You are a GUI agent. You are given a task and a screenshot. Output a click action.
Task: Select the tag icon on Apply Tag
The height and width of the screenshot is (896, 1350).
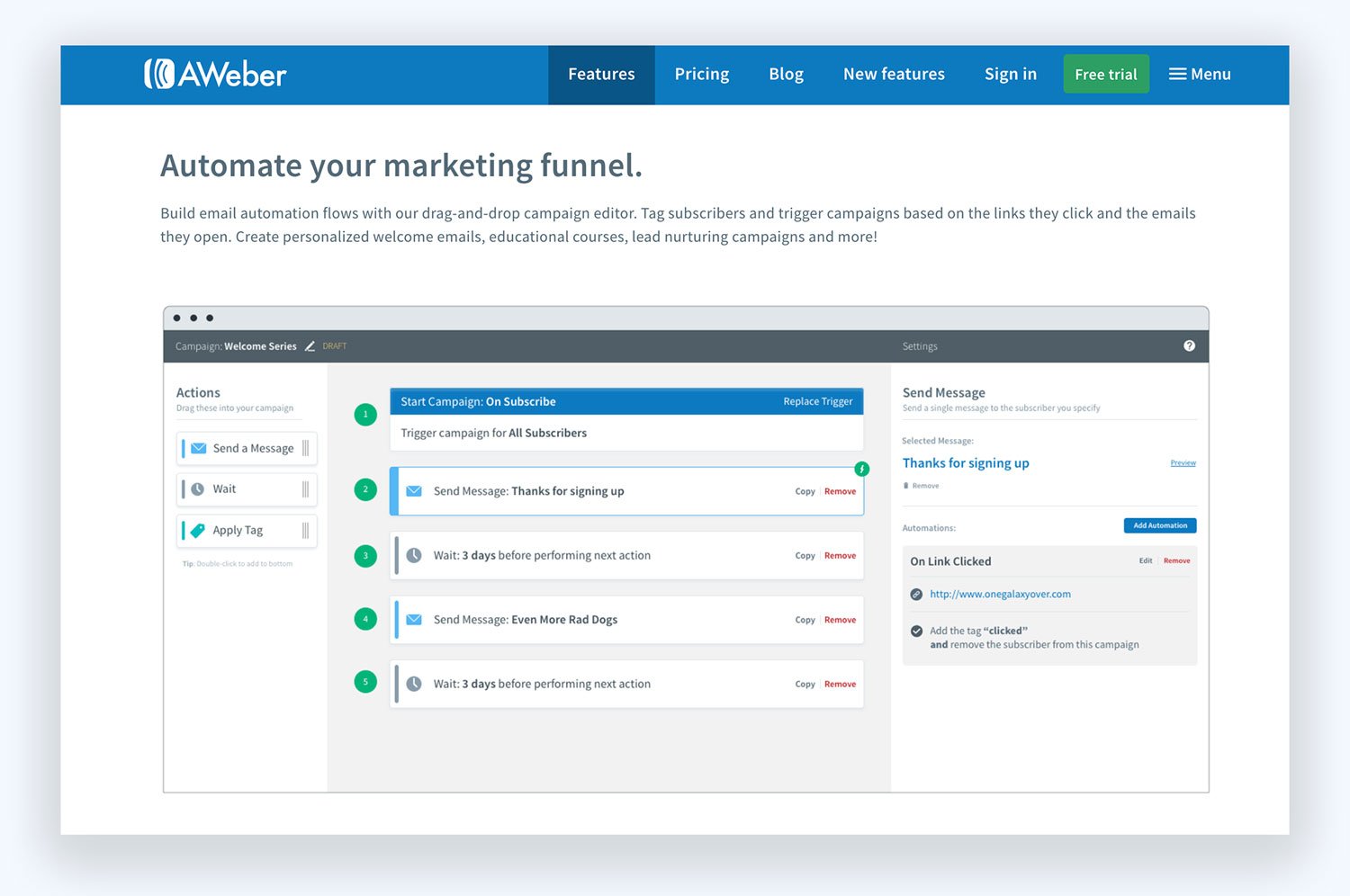coord(197,530)
